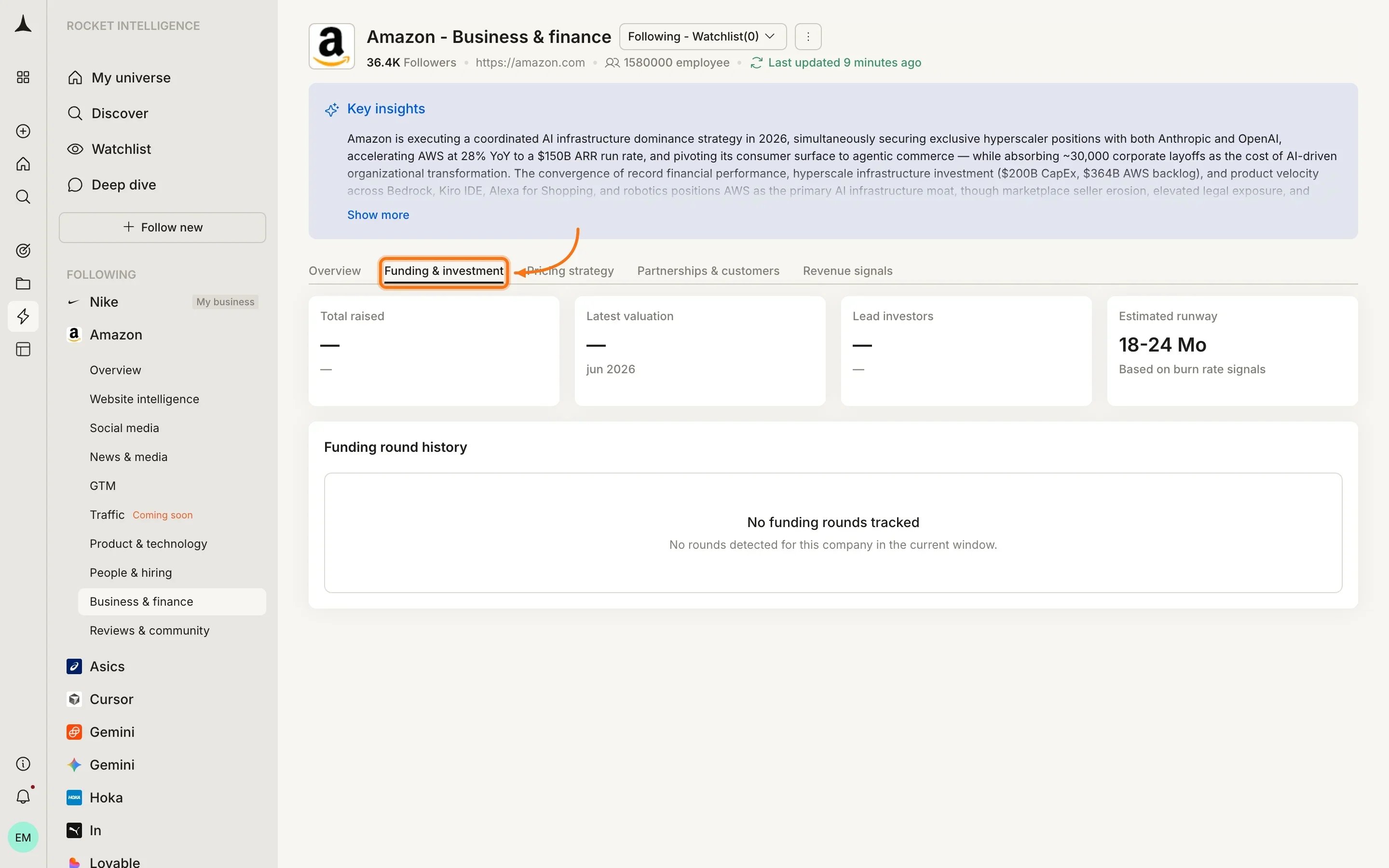Click the Amazon company logo in the header

(332, 46)
